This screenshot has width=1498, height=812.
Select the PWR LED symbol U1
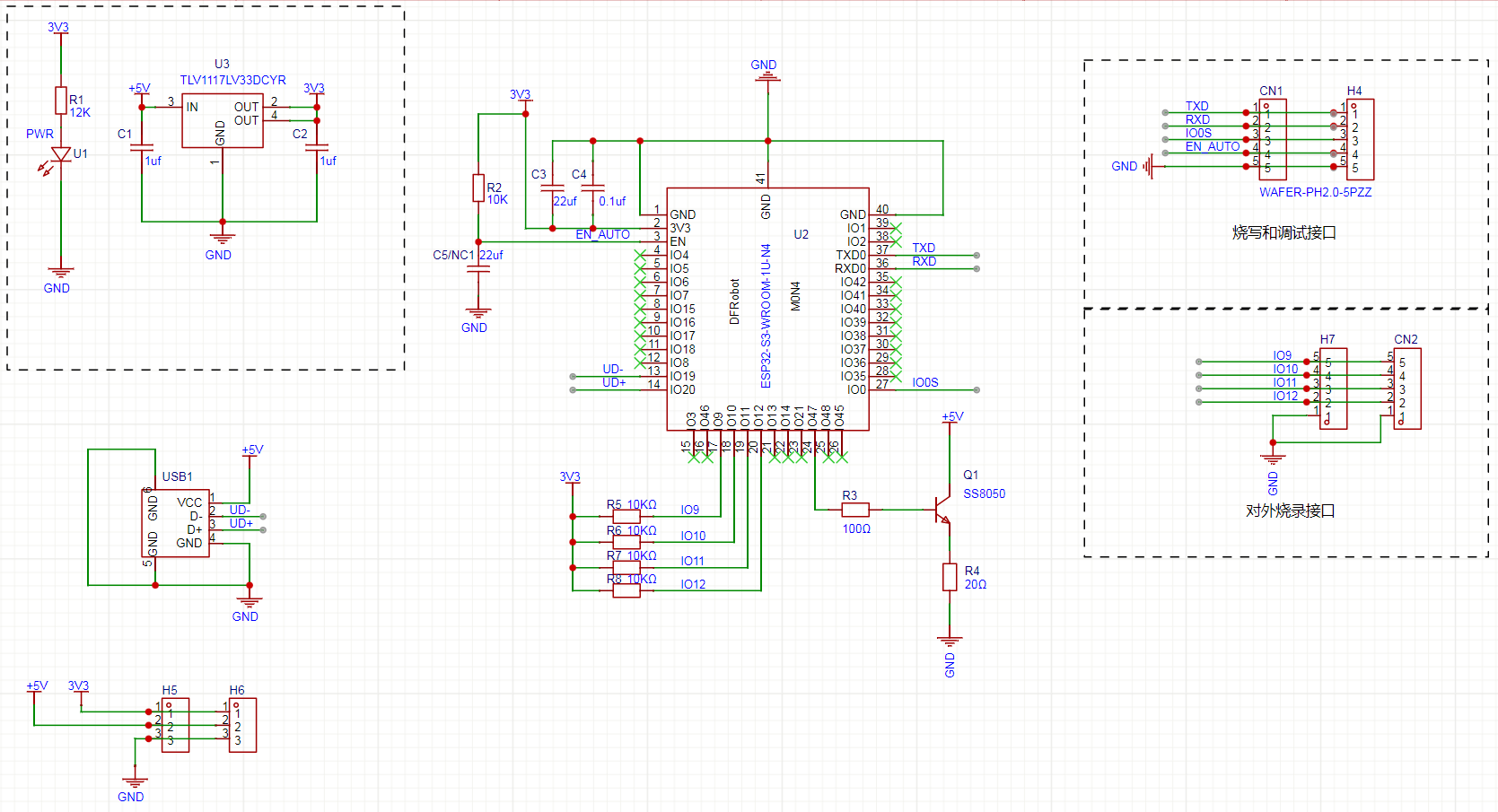pyautogui.click(x=61, y=154)
